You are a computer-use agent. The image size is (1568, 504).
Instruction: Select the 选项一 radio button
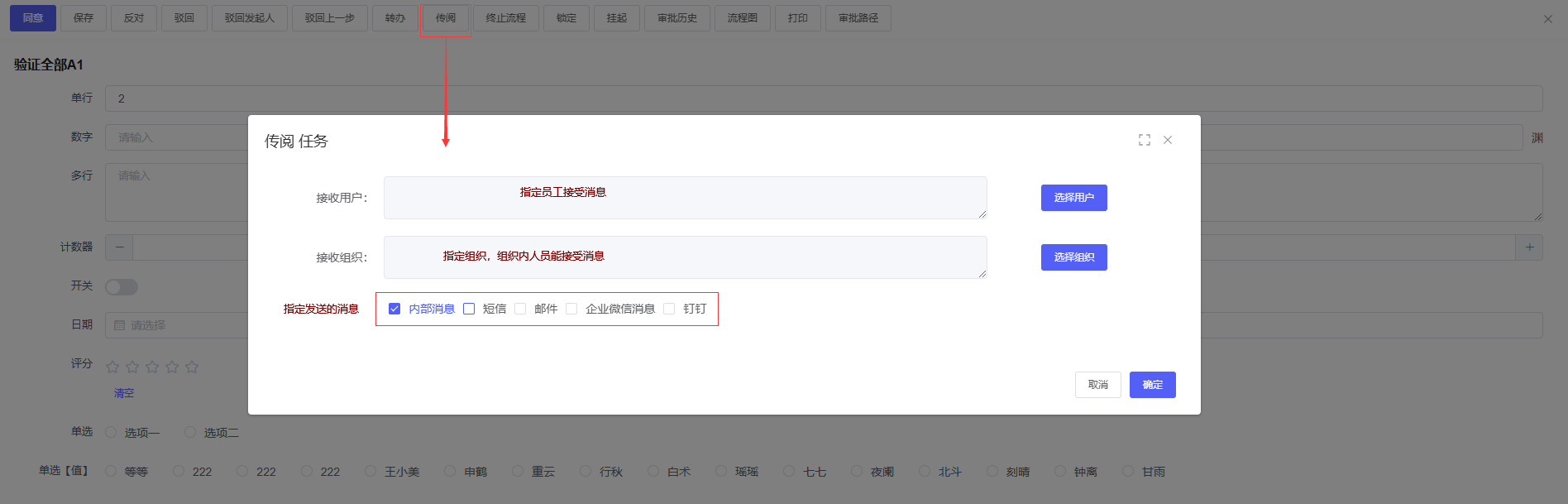[111, 432]
